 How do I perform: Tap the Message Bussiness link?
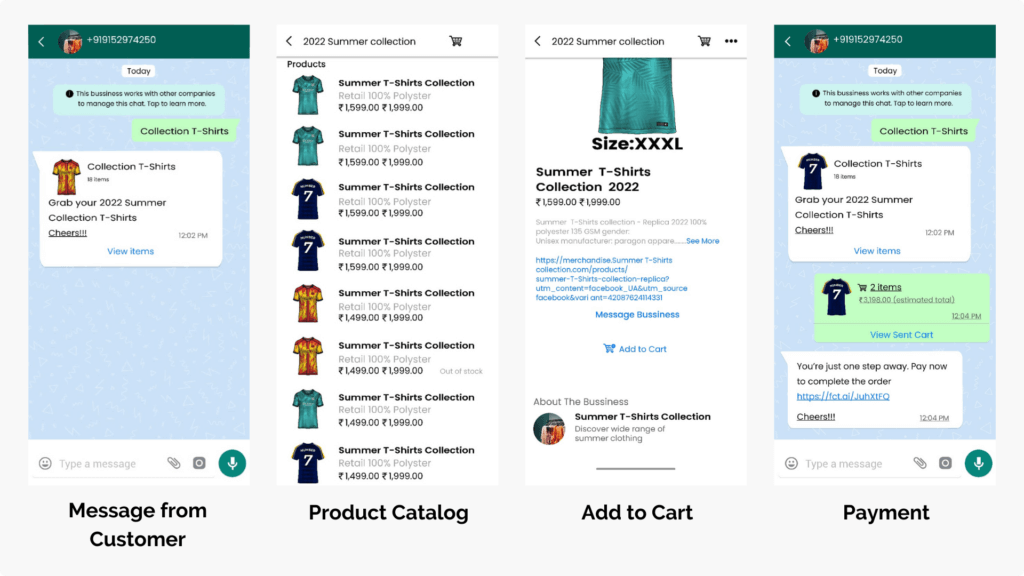pyautogui.click(x=637, y=314)
